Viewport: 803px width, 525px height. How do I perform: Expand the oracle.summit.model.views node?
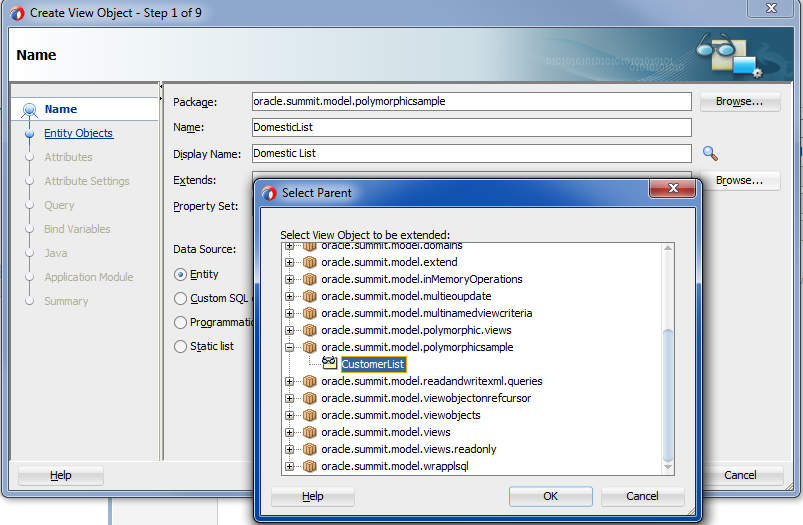[289, 432]
